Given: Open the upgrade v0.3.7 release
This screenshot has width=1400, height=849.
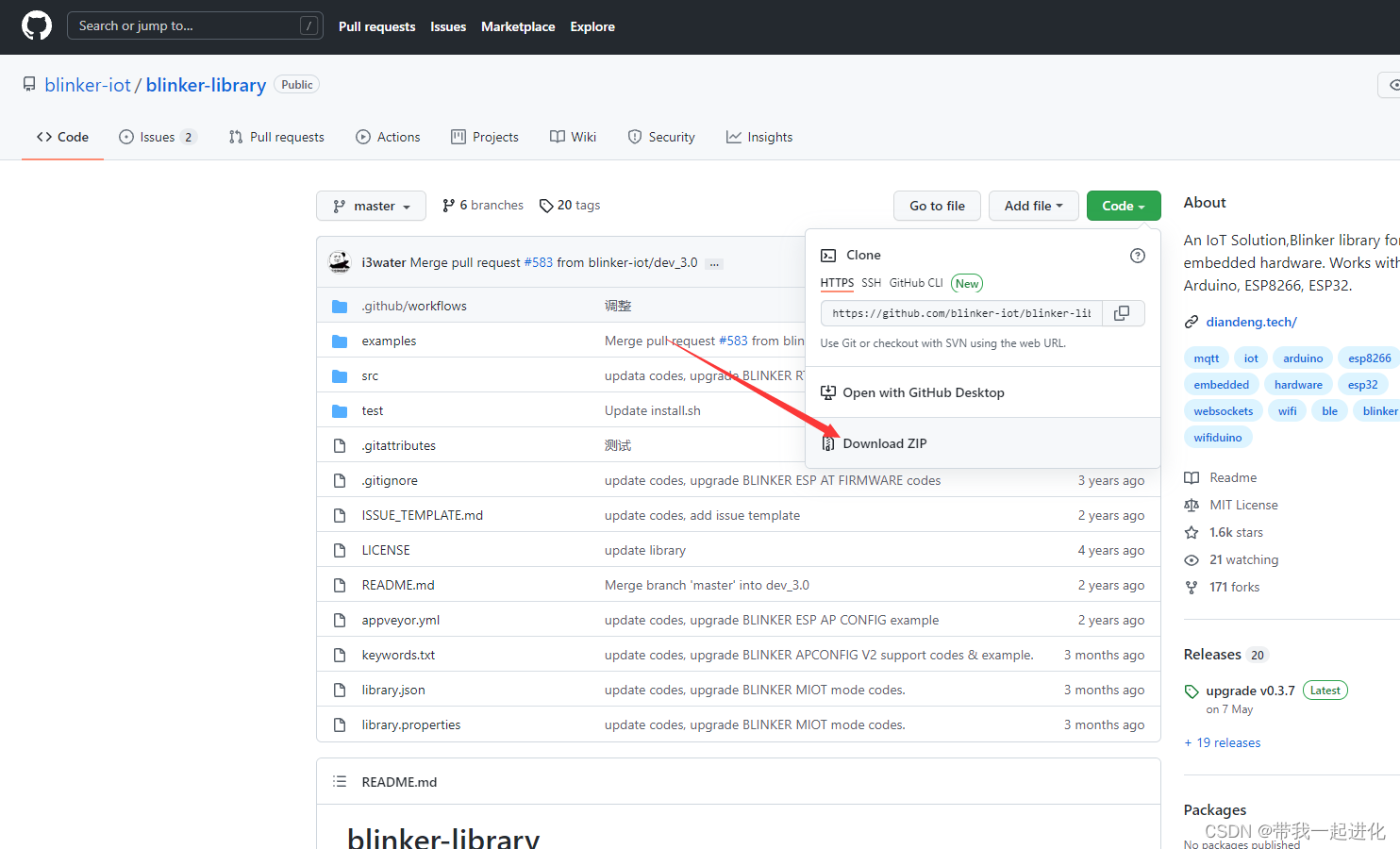Looking at the screenshot, I should pos(1250,691).
